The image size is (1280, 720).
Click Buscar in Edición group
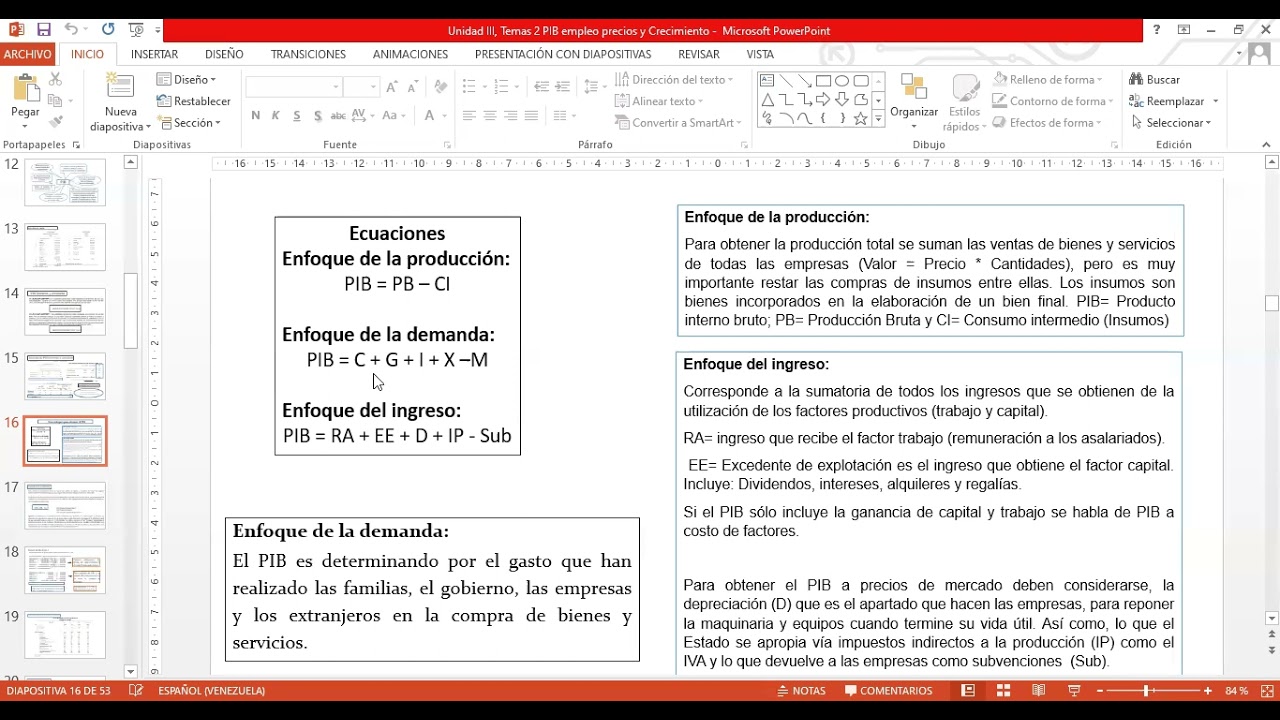(1155, 79)
